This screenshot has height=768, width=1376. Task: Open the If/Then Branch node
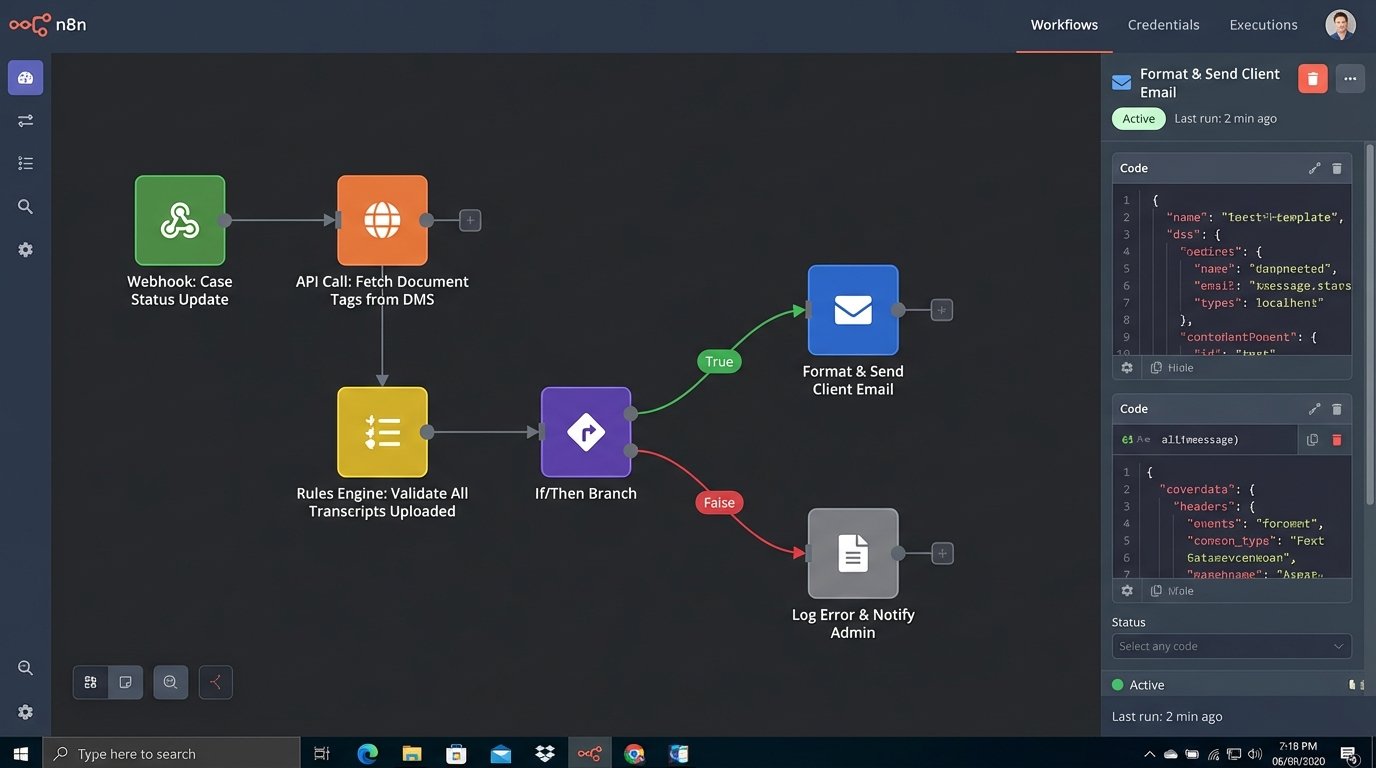[x=586, y=432]
